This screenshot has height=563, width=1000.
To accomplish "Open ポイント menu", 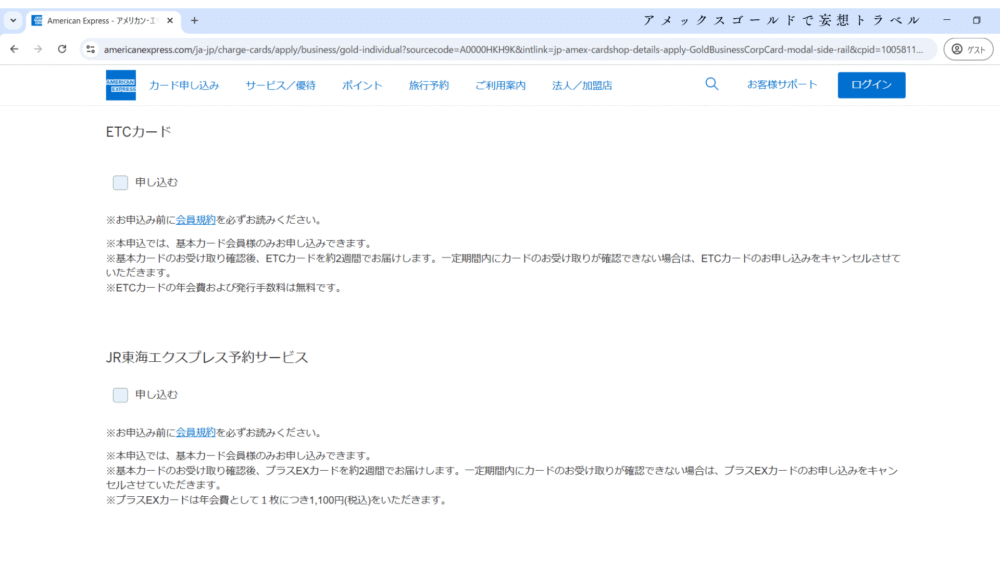I will [362, 85].
